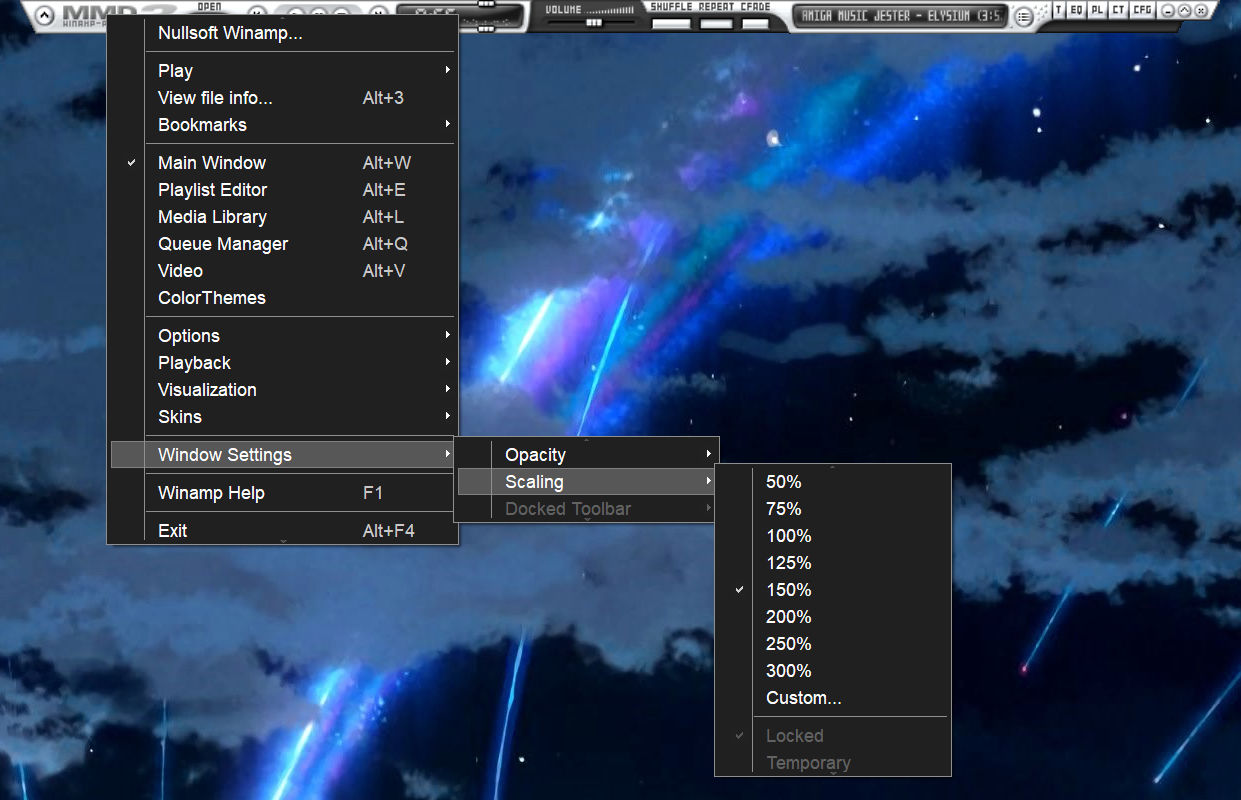The height and width of the screenshot is (800, 1241).
Task: Select the Window Settings menu entry
Action: pos(283,454)
